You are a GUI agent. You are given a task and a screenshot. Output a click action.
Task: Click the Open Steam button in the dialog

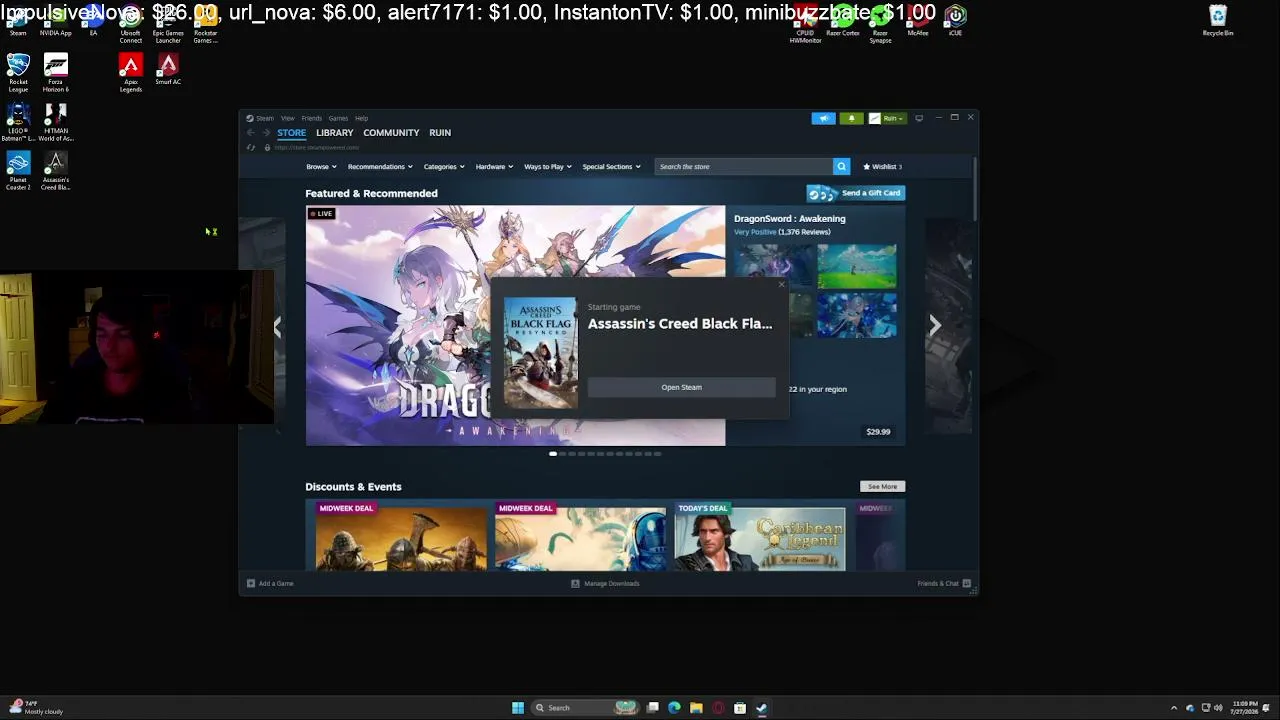pyautogui.click(x=682, y=387)
